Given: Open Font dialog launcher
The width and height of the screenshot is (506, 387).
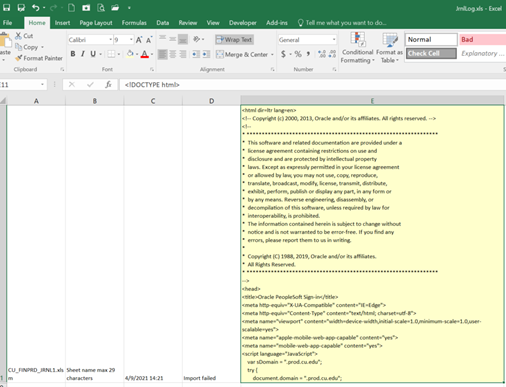Looking at the screenshot, I should (152, 69).
